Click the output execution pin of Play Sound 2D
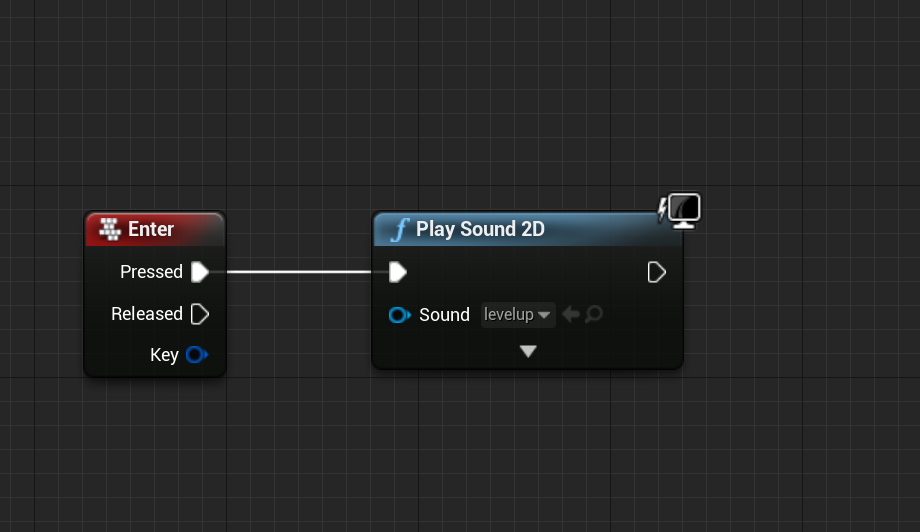920x532 pixels. [657, 272]
